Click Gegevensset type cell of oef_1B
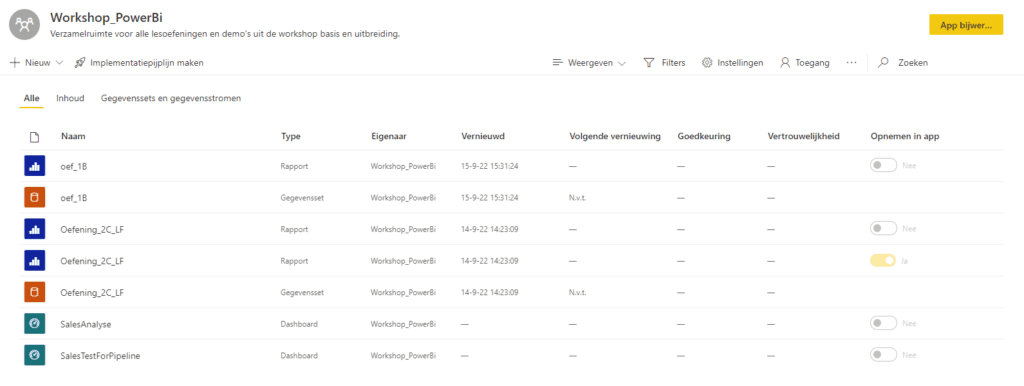Screen dimensions: 1024x386 [302, 197]
